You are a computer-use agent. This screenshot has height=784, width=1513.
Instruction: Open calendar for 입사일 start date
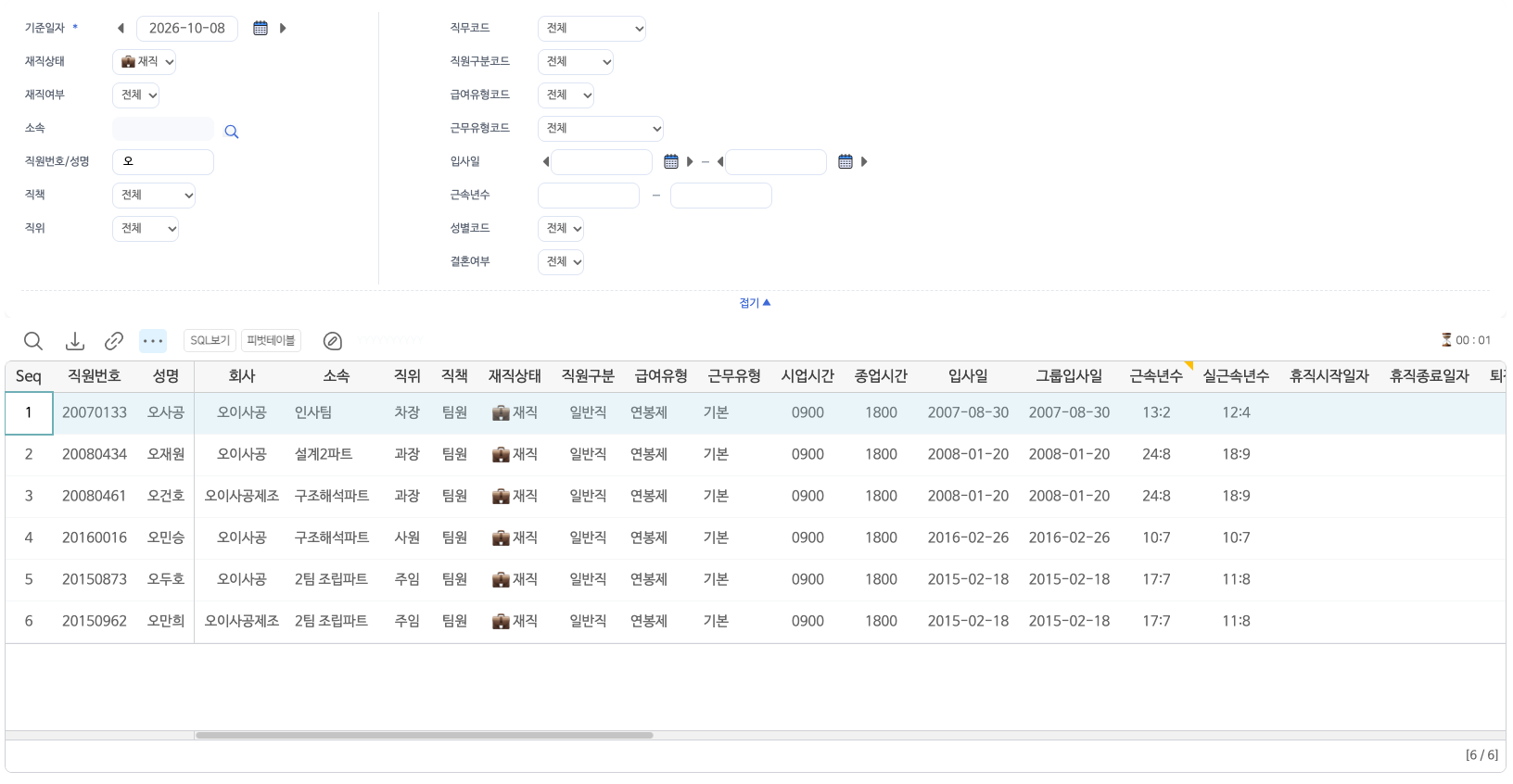(x=671, y=162)
